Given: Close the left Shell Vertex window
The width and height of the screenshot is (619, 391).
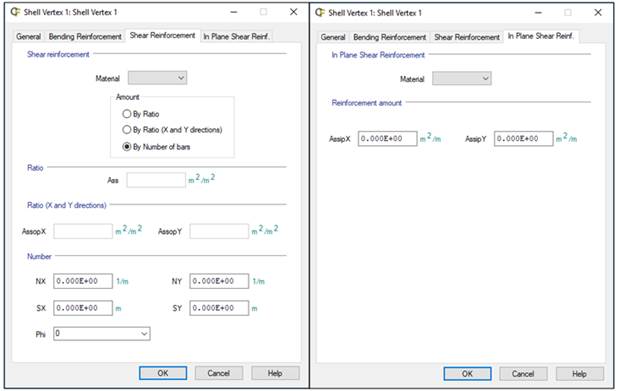Looking at the screenshot, I should pos(293,12).
